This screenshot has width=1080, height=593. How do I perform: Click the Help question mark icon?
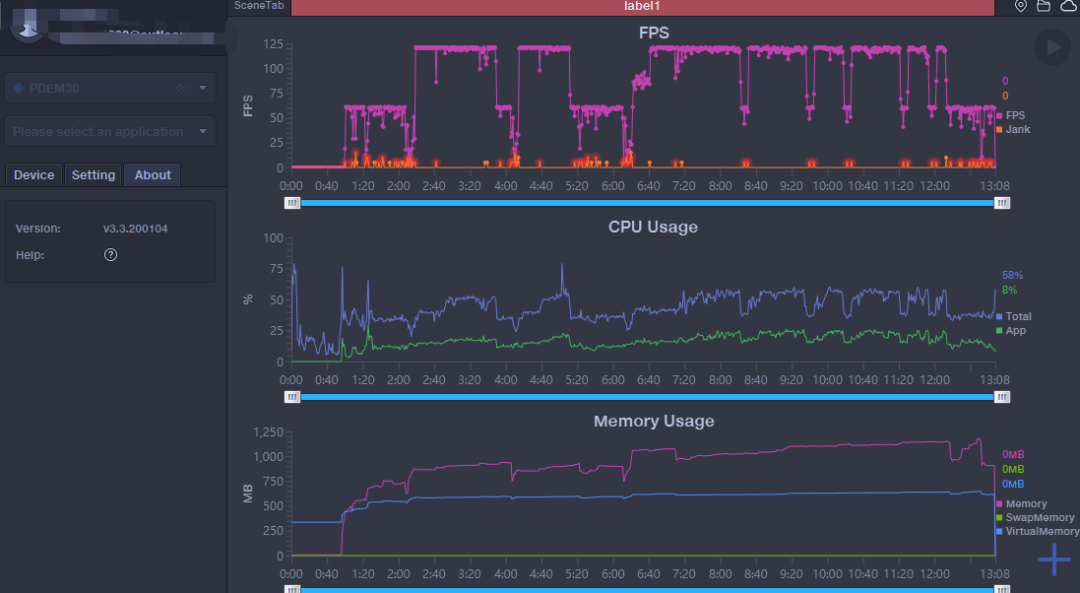pyautogui.click(x=111, y=255)
